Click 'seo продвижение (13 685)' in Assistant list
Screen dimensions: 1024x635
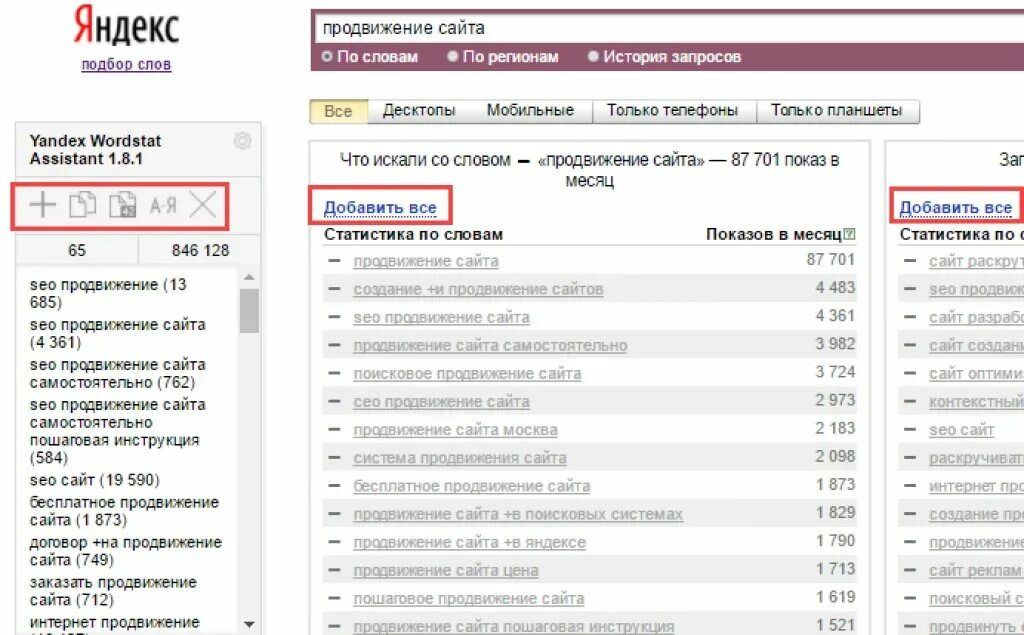108,293
